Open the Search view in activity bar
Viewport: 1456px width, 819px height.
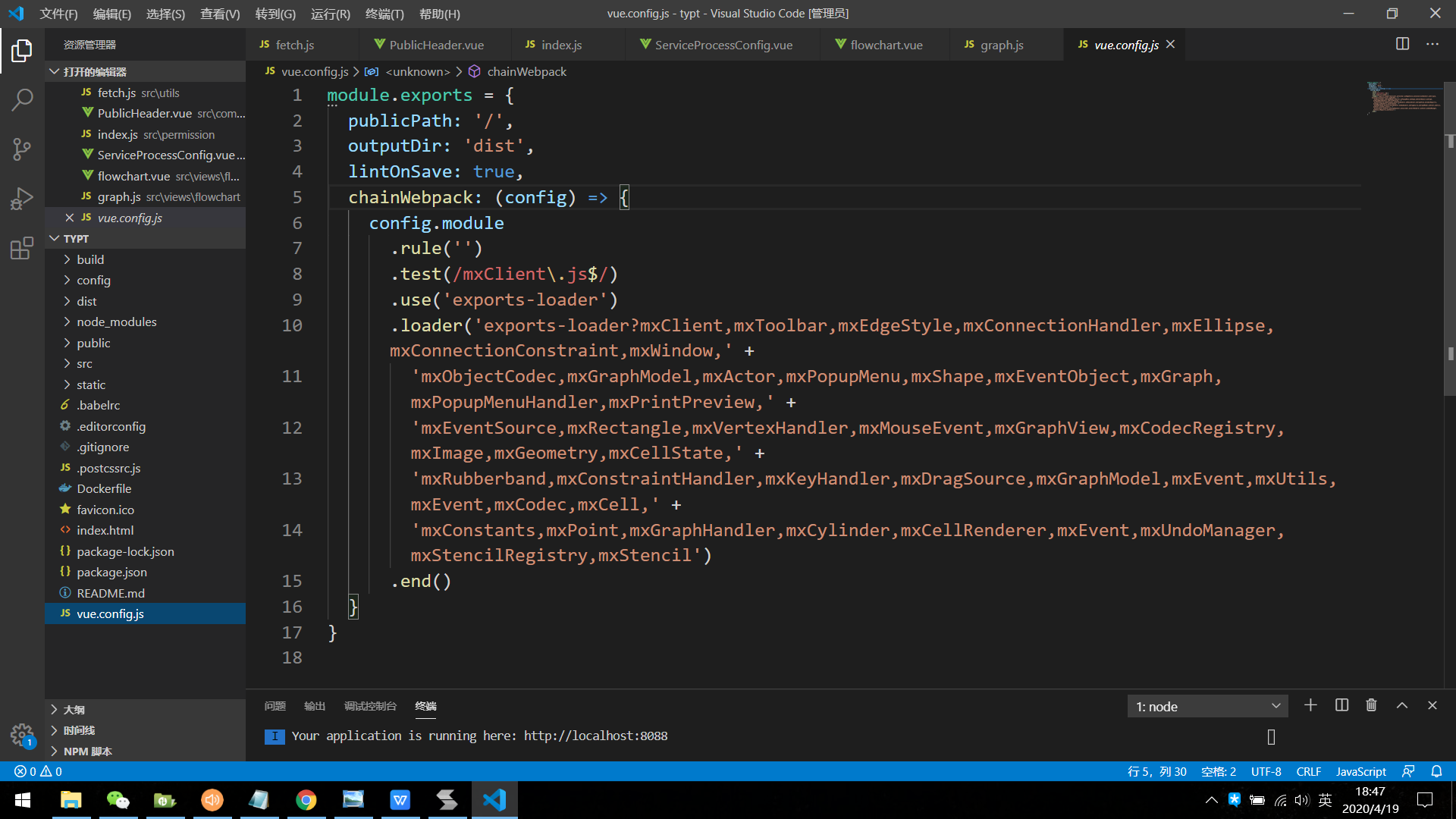click(x=22, y=99)
